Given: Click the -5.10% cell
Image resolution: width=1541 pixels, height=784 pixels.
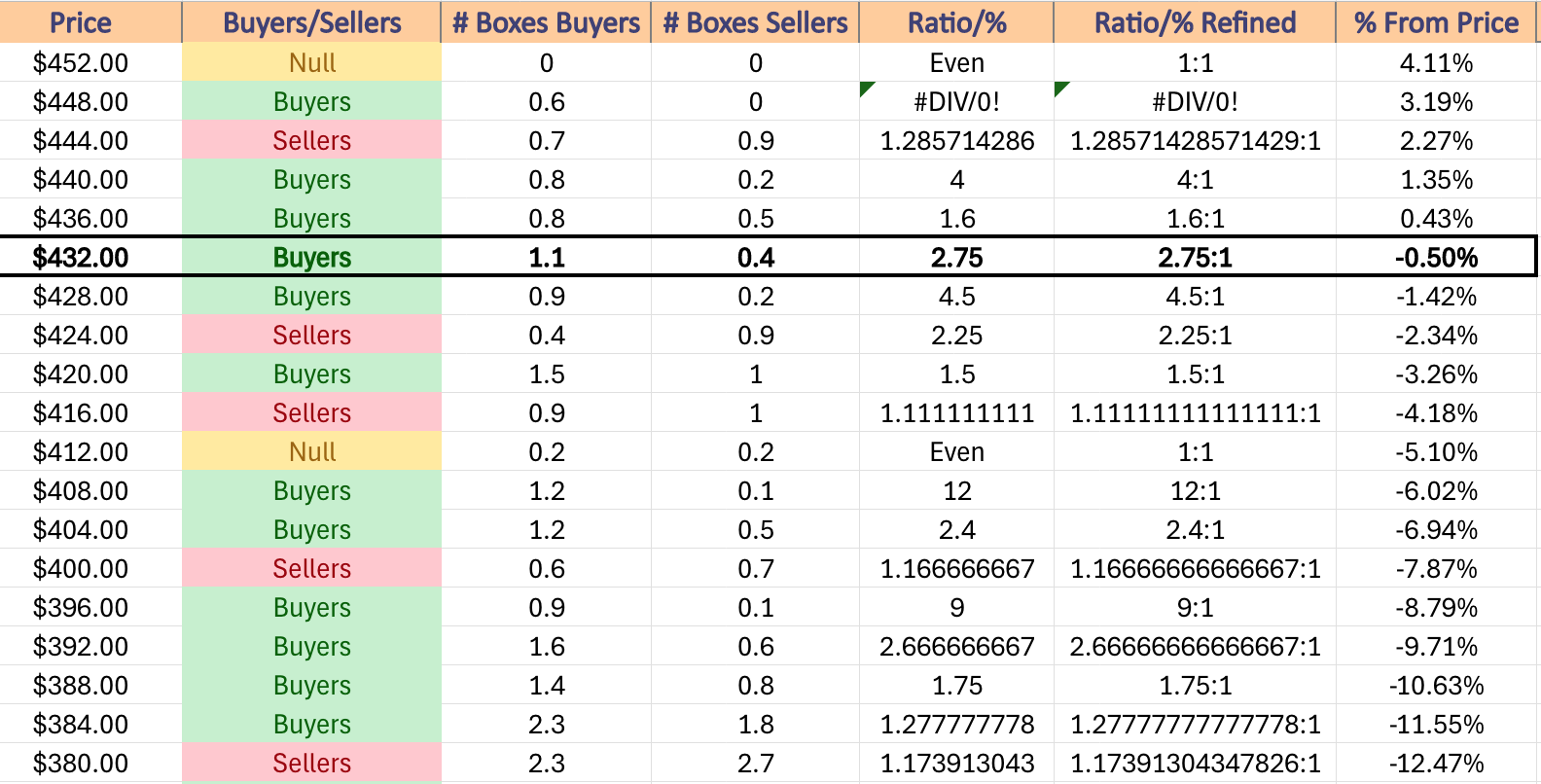Looking at the screenshot, I should point(1436,451).
